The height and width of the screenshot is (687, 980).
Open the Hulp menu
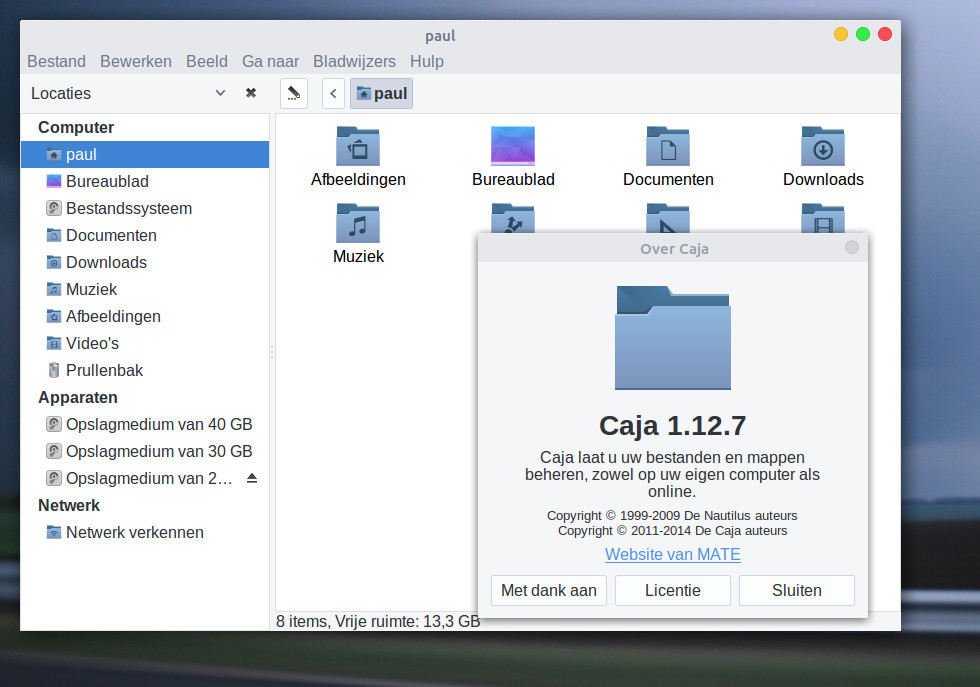pos(427,61)
